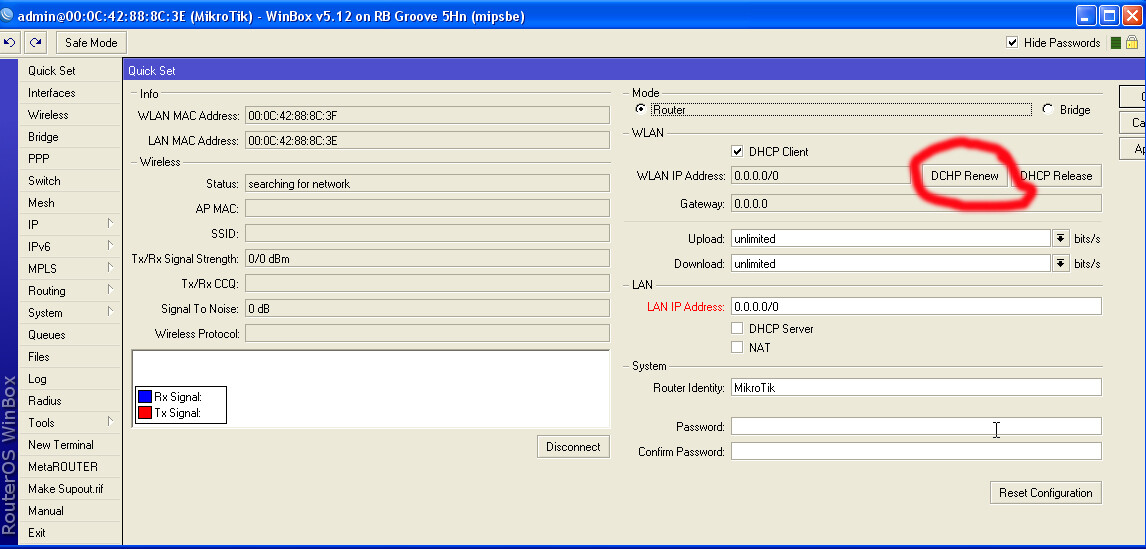
Task: Click Exit in the sidebar
Action: click(x=69, y=533)
